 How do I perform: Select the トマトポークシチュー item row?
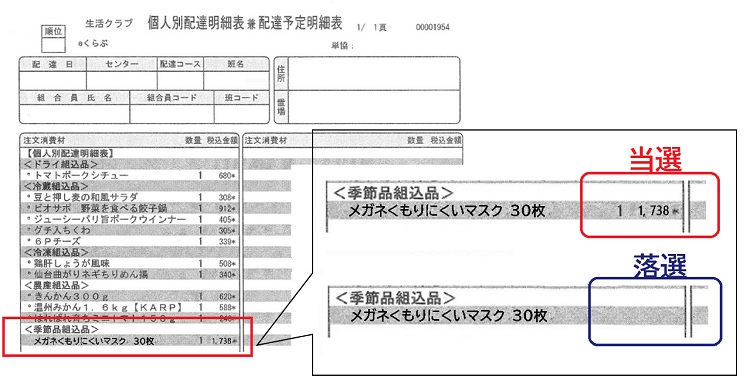(x=130, y=176)
